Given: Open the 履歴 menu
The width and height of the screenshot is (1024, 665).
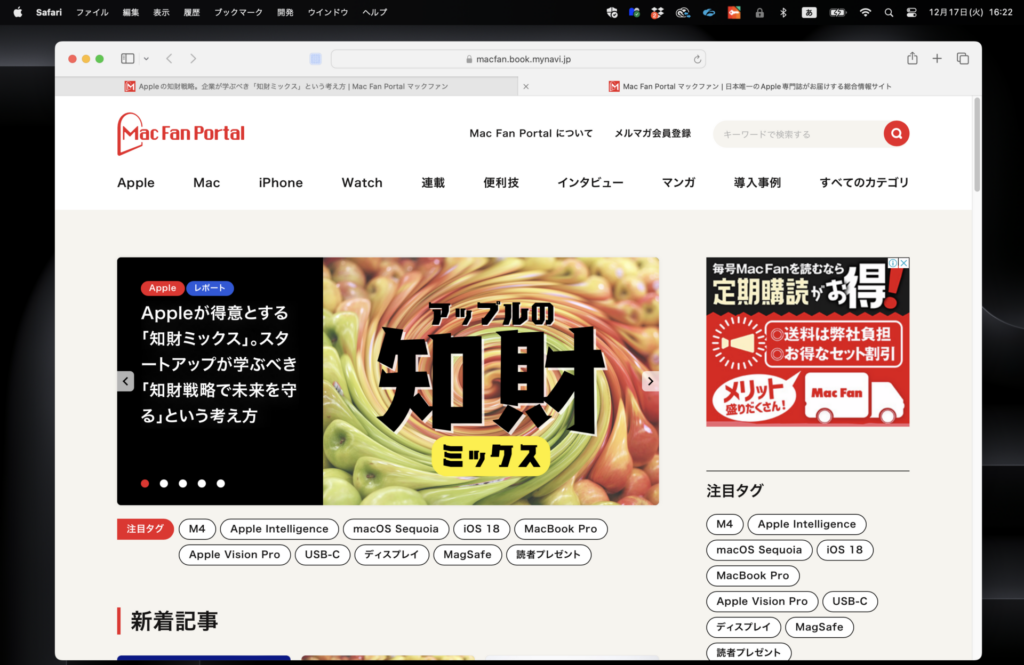Looking at the screenshot, I should pos(192,12).
